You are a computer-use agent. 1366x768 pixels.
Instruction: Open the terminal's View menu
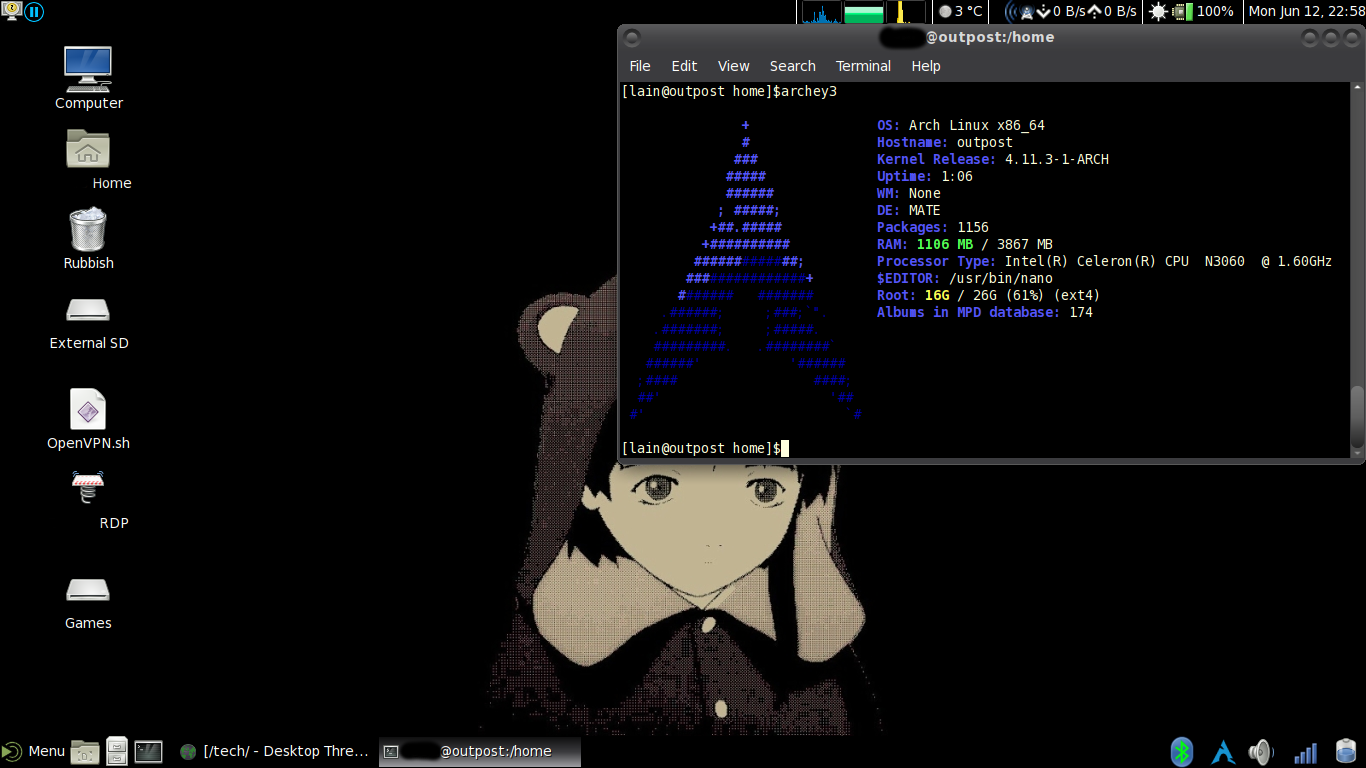pos(733,66)
